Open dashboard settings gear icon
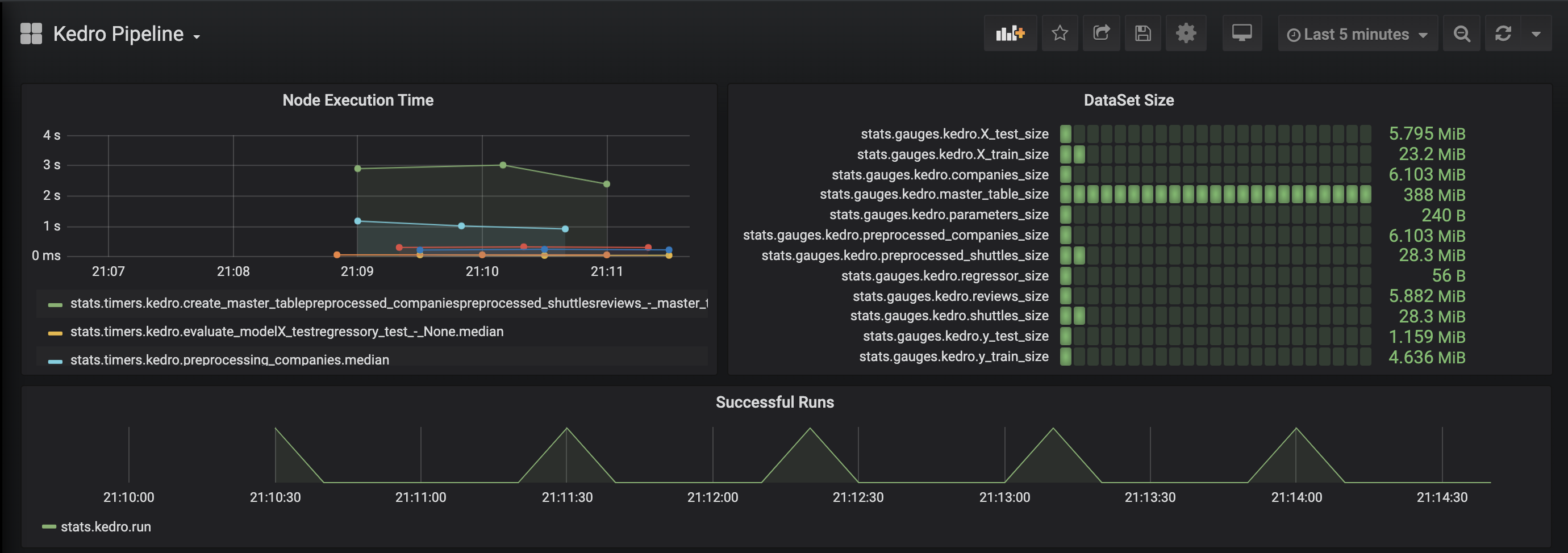The image size is (1568, 553). (x=1185, y=33)
